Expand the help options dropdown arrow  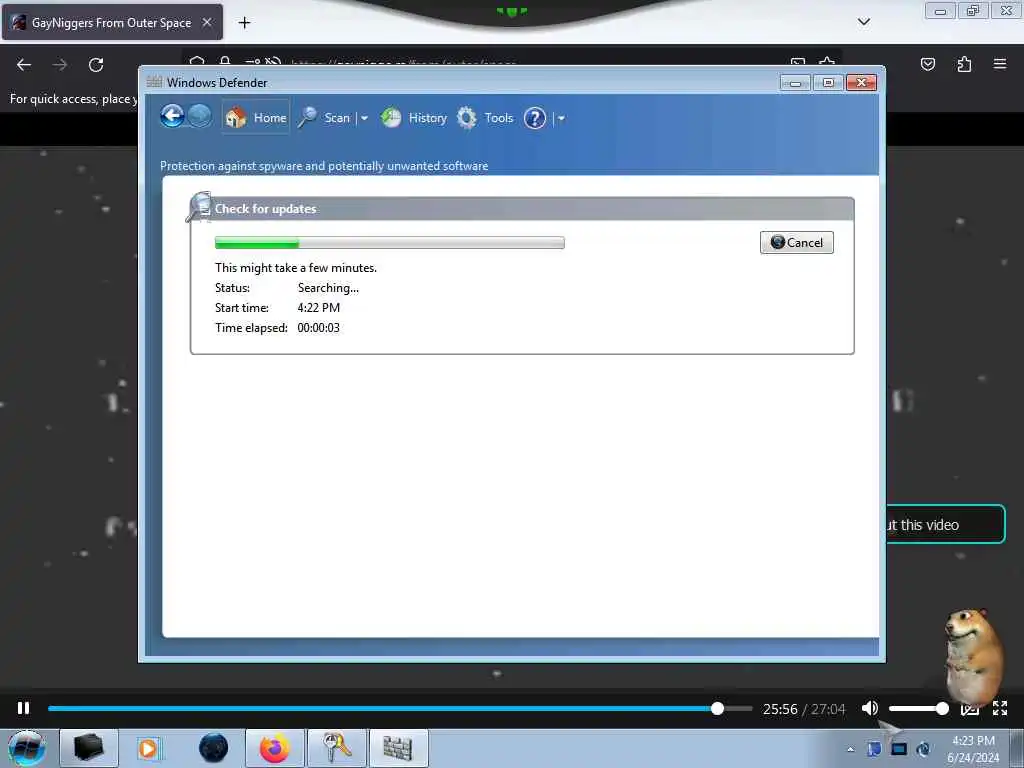(561, 118)
